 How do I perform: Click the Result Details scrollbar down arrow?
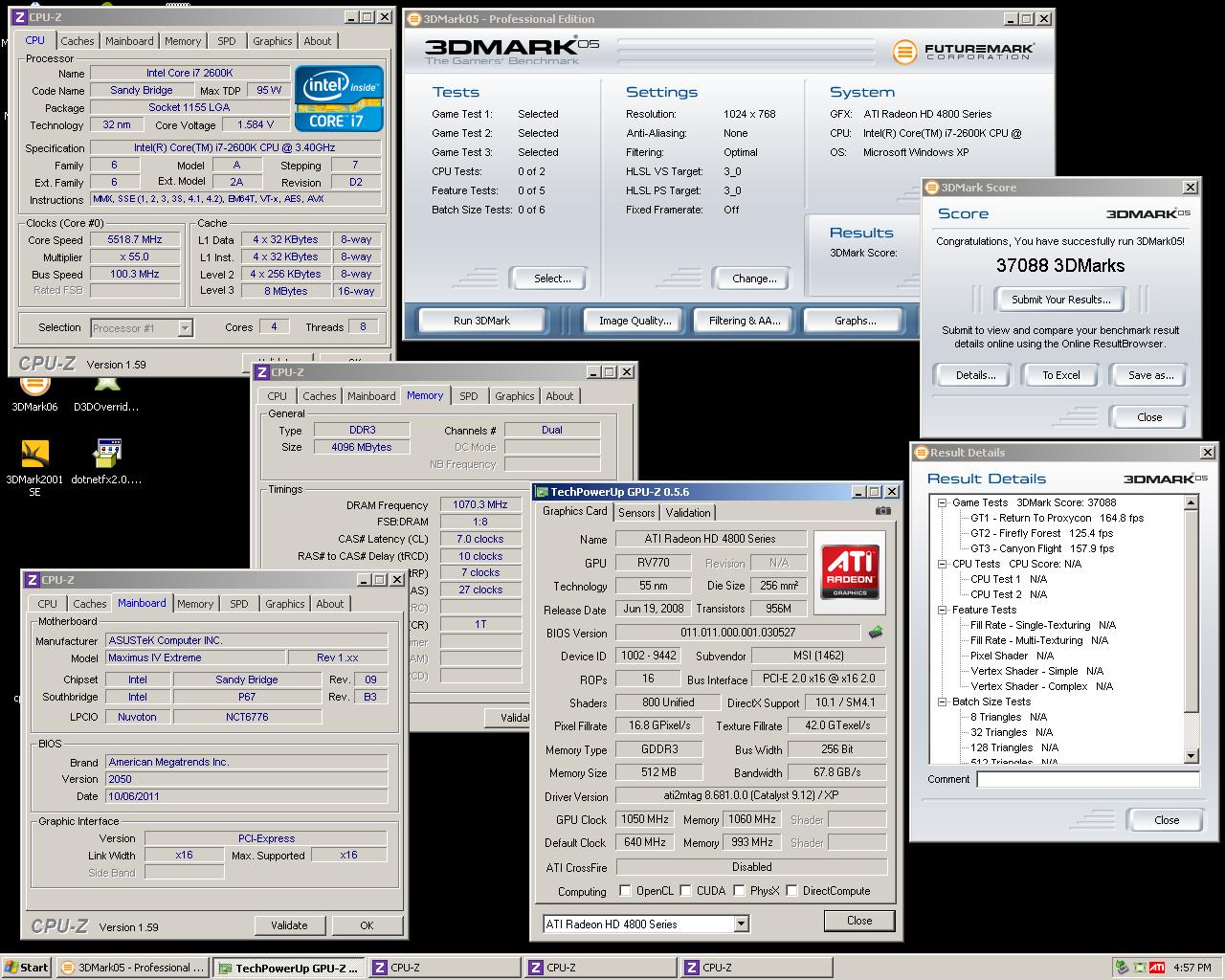pos(1192,756)
